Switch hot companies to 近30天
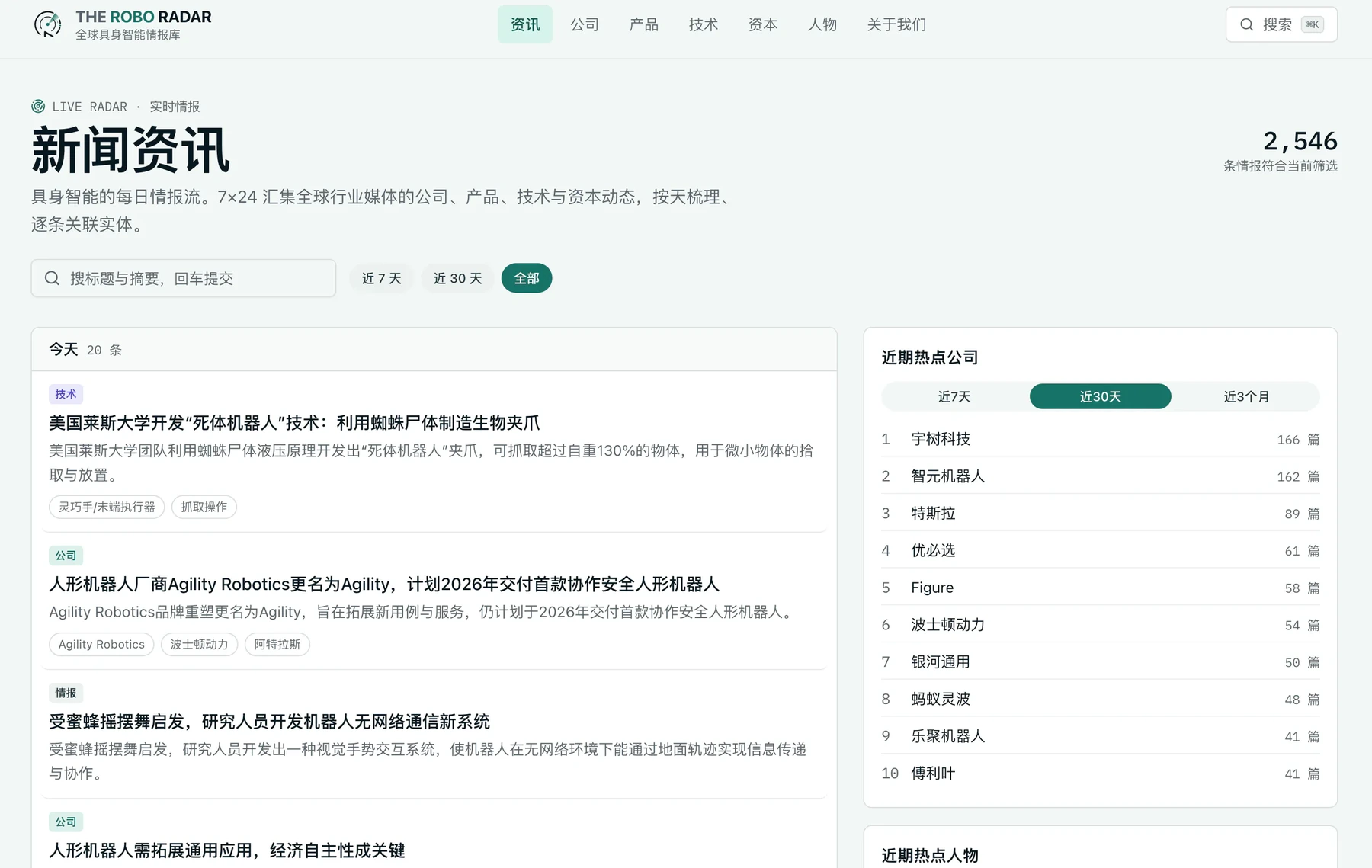This screenshot has height=868, width=1372. [x=1101, y=396]
